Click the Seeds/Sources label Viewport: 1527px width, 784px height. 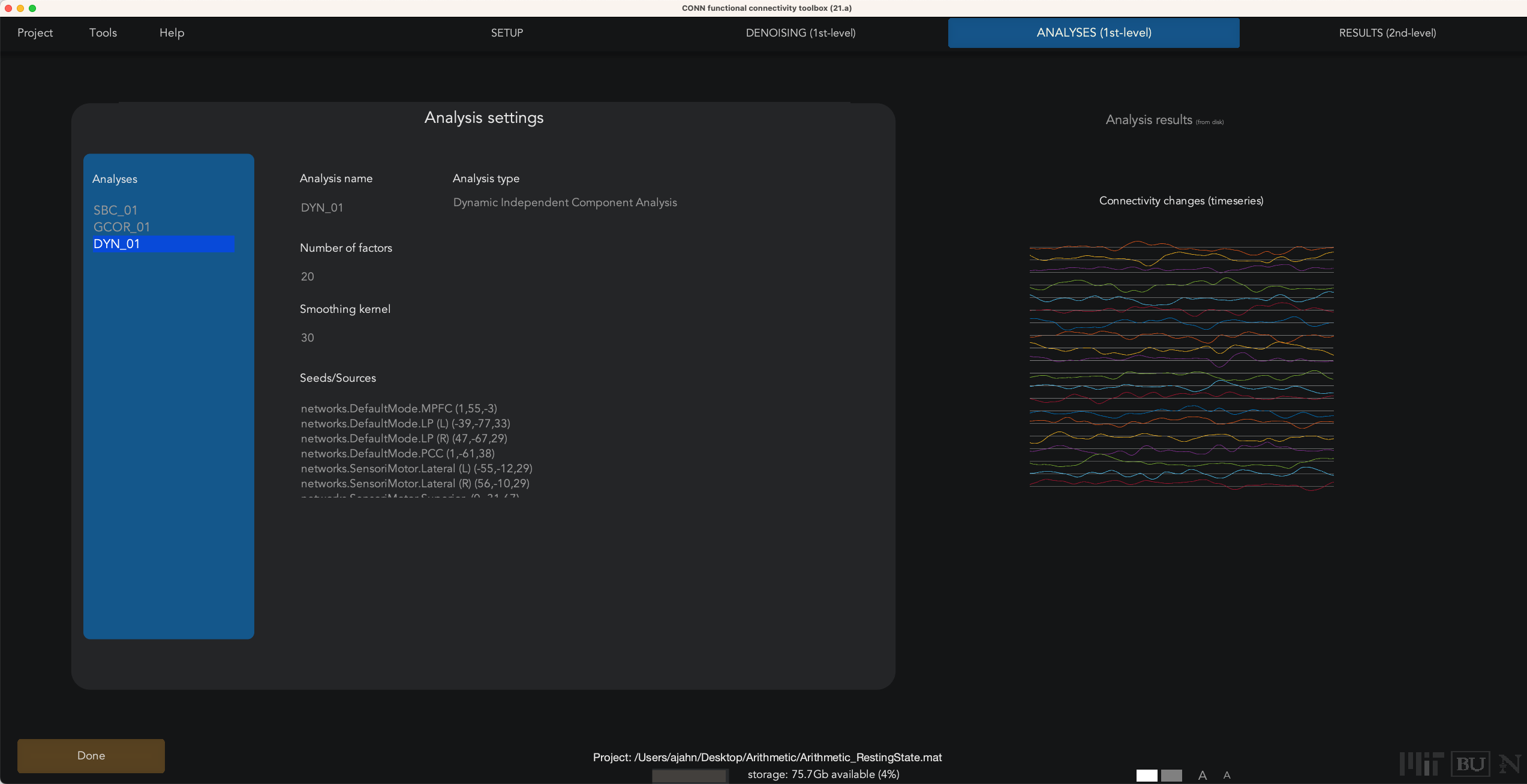338,378
